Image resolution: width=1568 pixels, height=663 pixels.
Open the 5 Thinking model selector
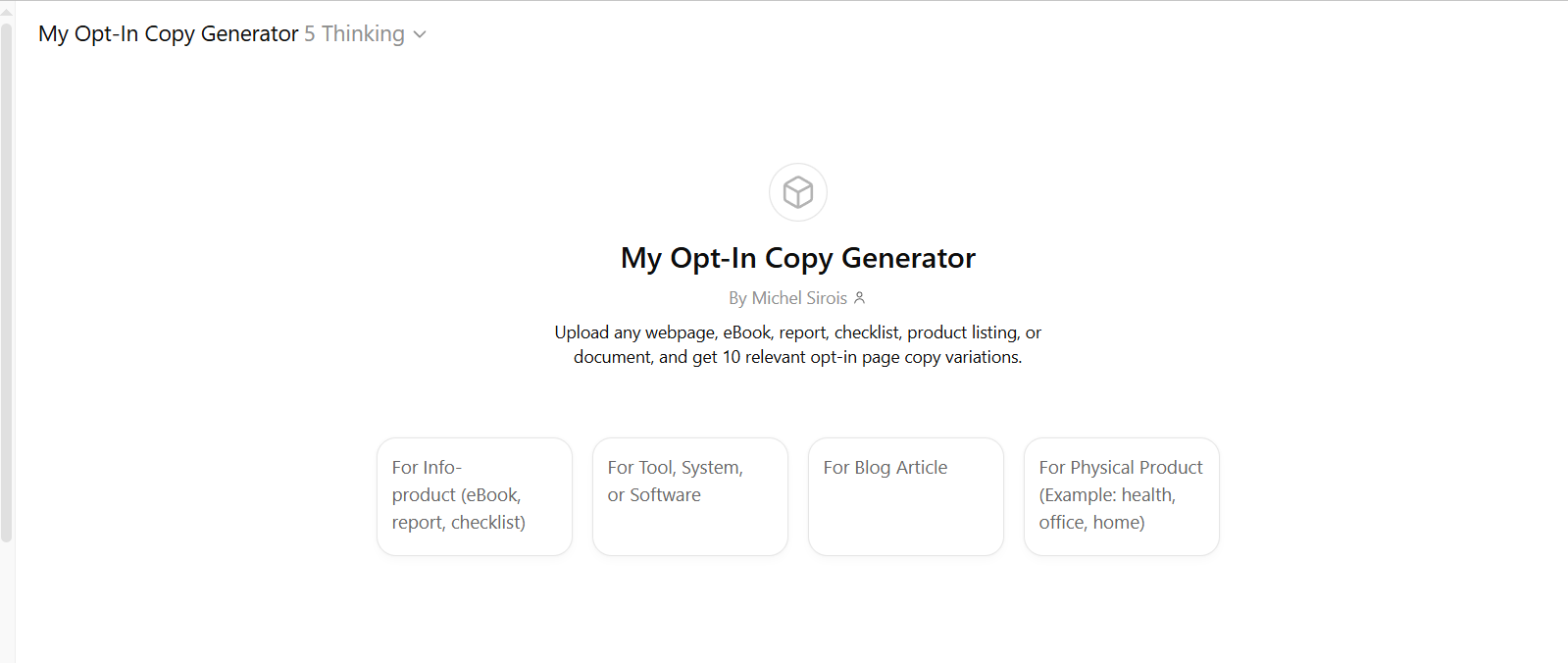tap(355, 34)
